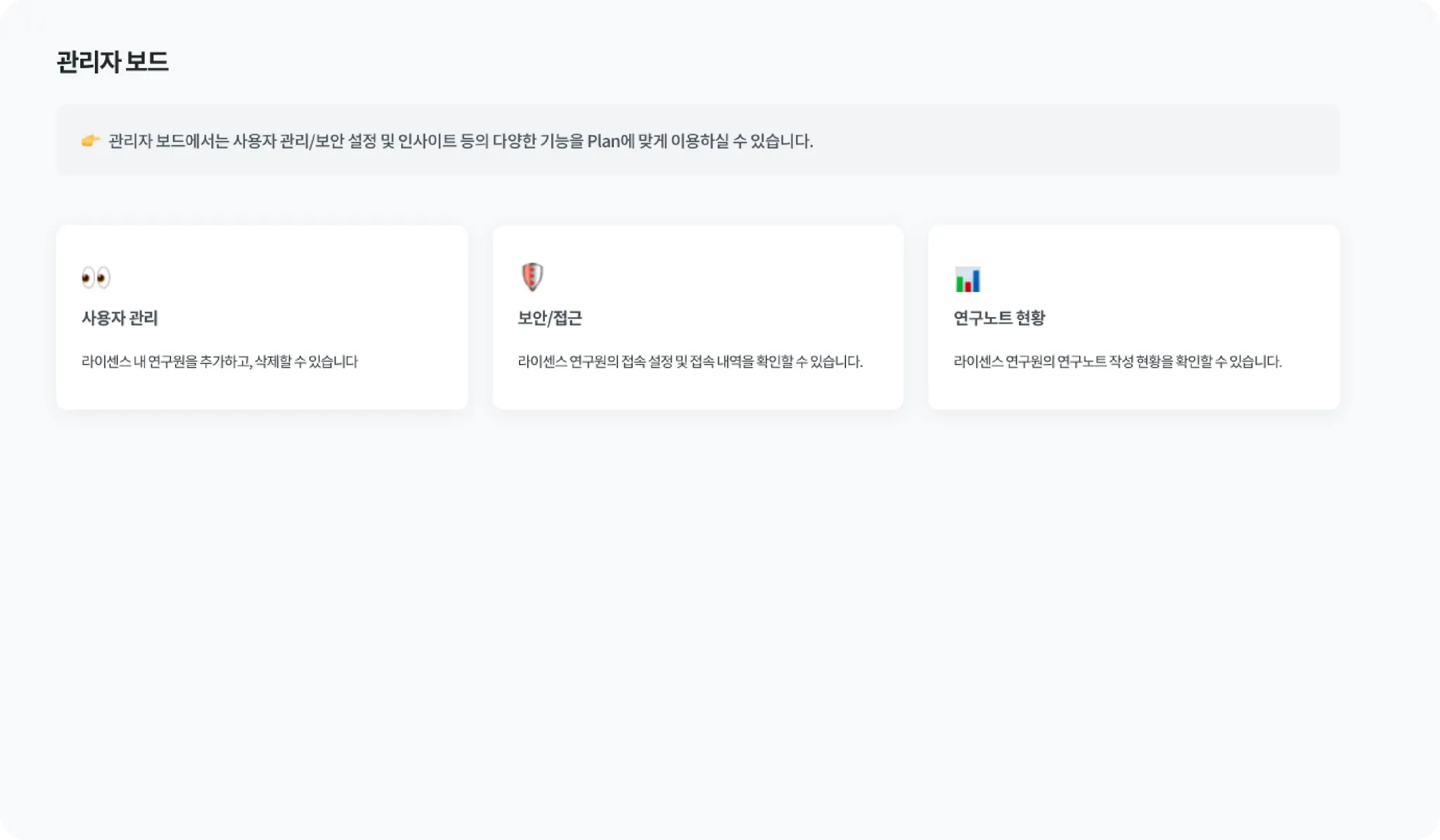Select the 보안/접근 heading text
The height and width of the screenshot is (840, 1440).
tap(550, 318)
